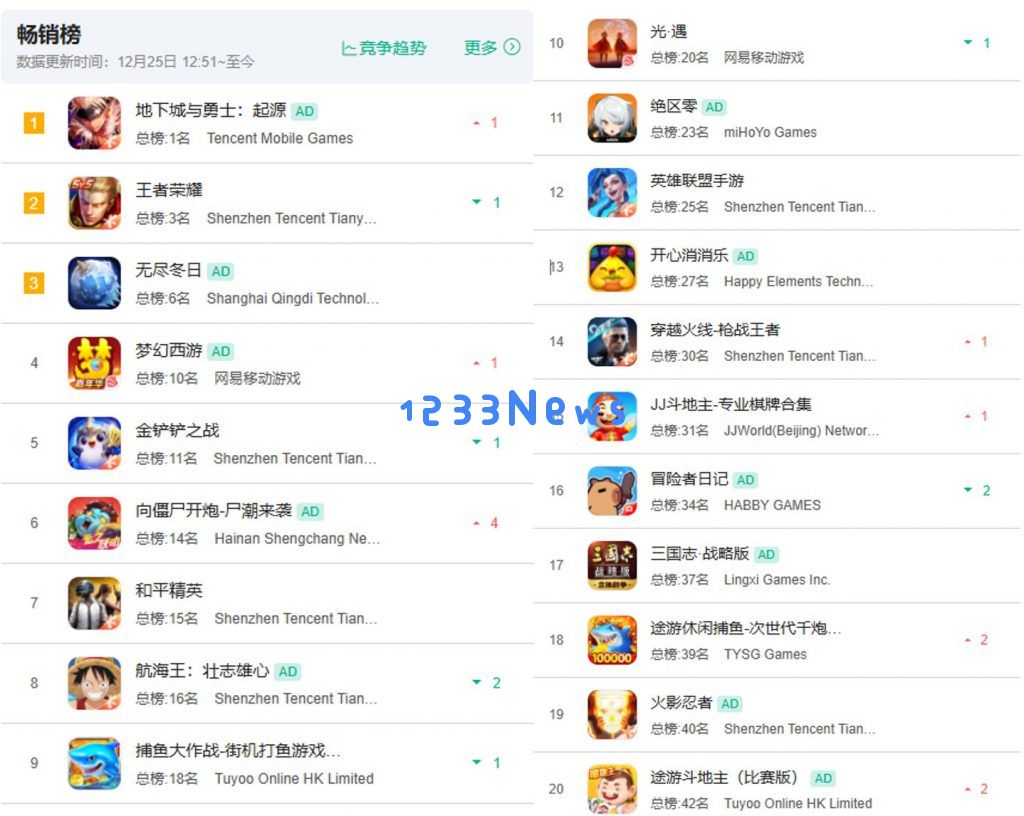Open the 英雄联盟手游 title link
The image size is (1024, 816).
pyautogui.click(x=697, y=181)
